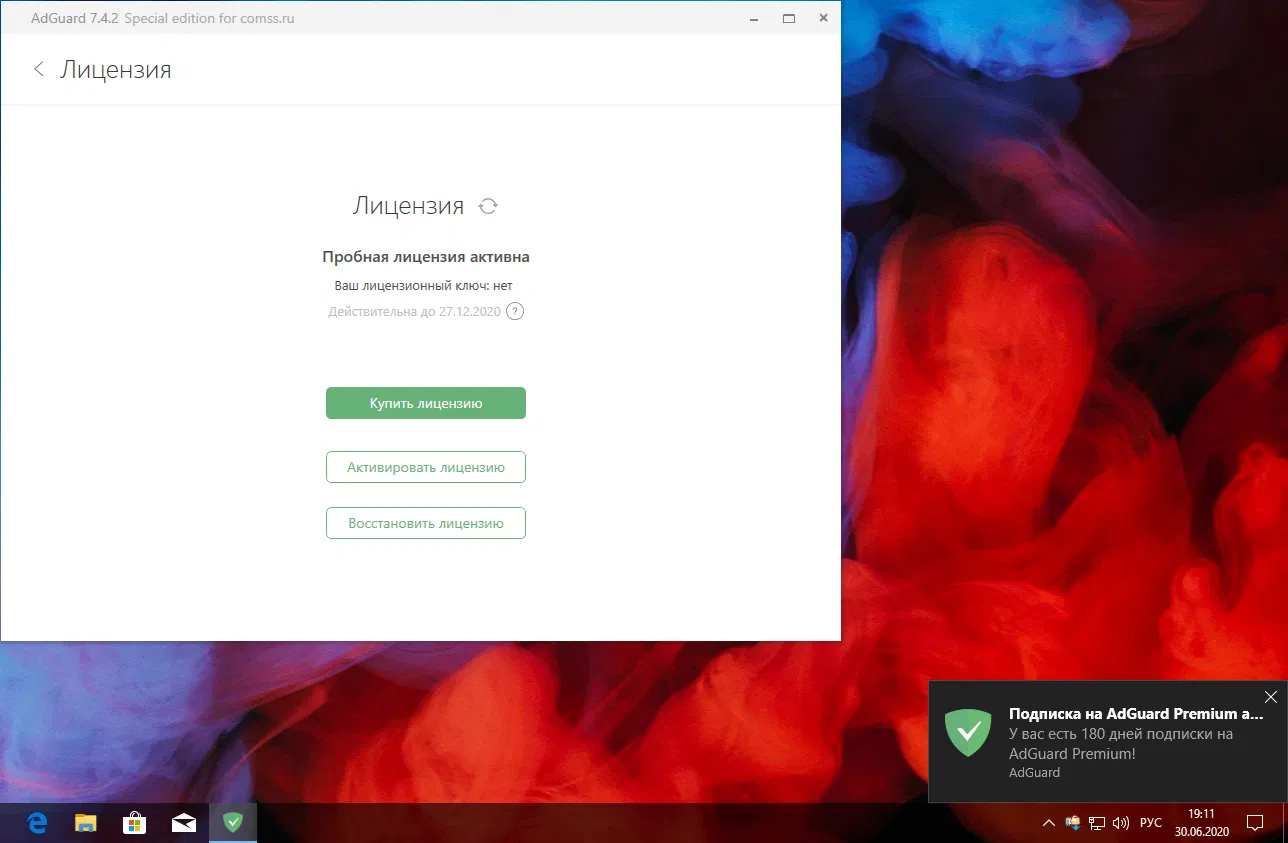Click the refresh license status icon
The height and width of the screenshot is (843, 1288).
(489, 205)
